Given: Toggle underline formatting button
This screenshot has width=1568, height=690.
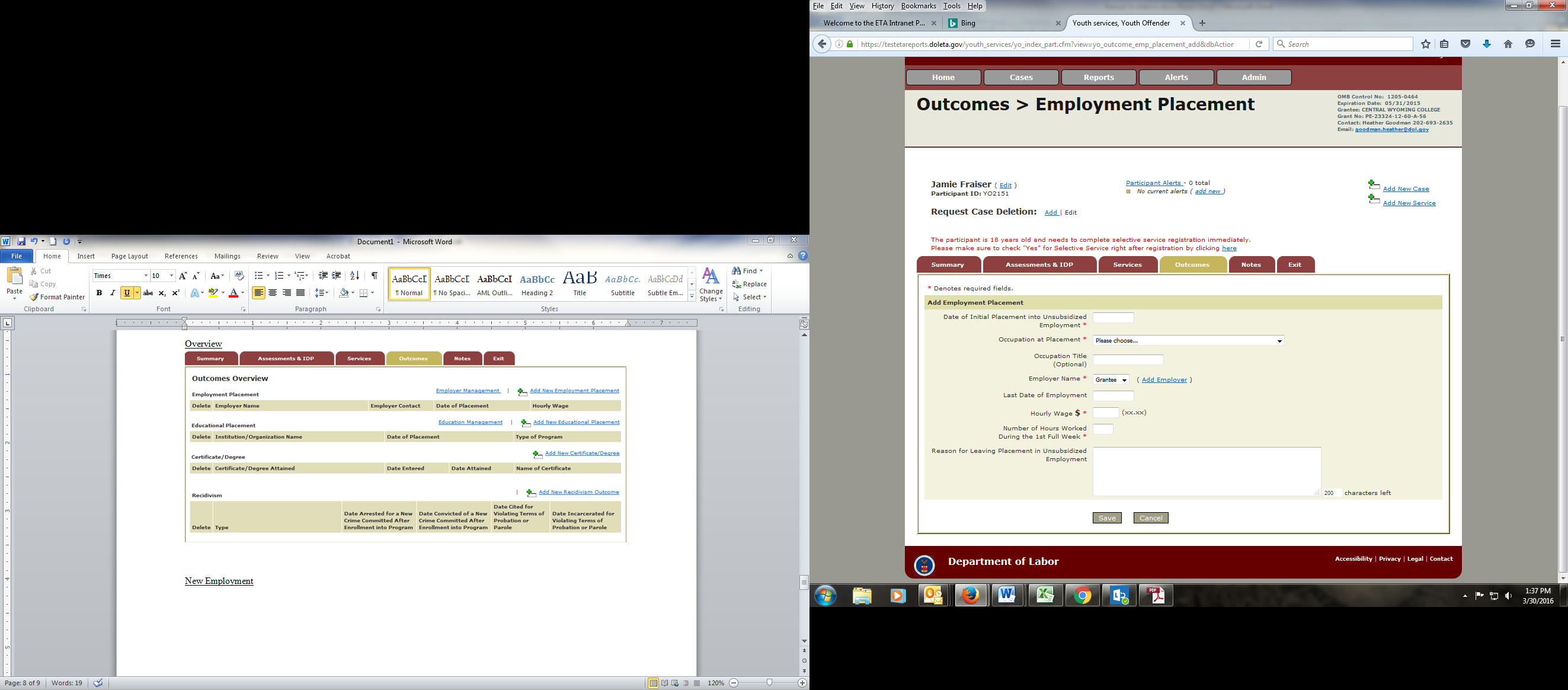Looking at the screenshot, I should tap(127, 293).
